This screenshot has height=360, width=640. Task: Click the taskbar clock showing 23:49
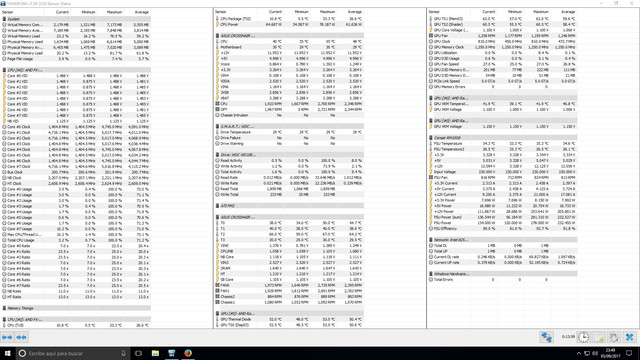[x=611, y=353]
